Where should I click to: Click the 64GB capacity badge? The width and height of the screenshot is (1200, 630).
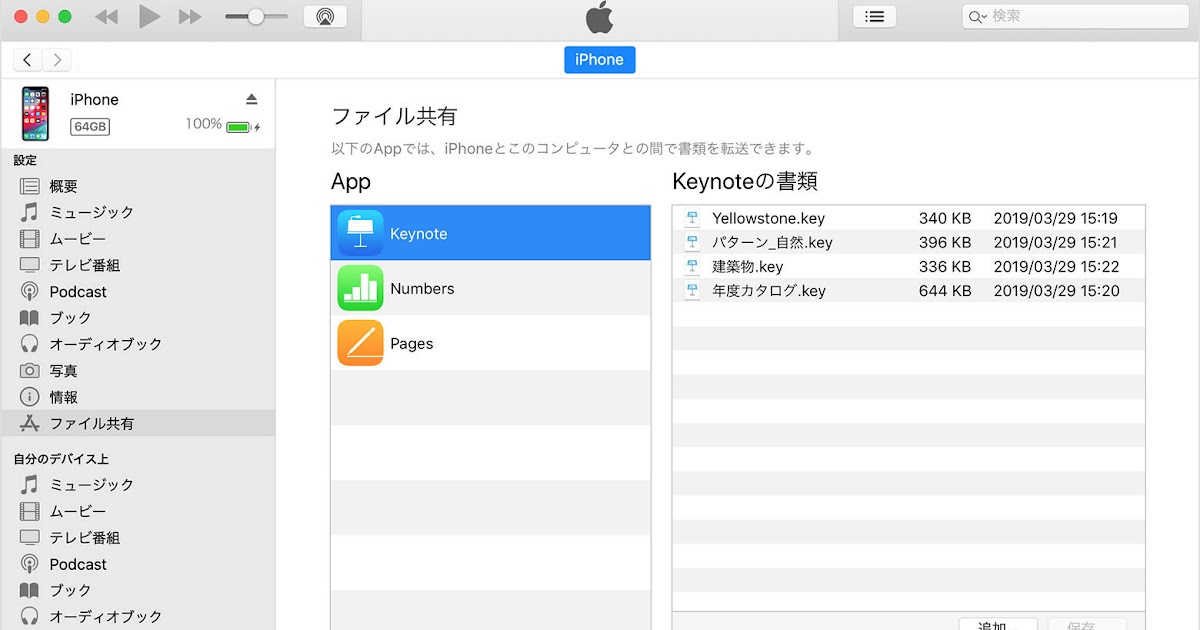[90, 127]
